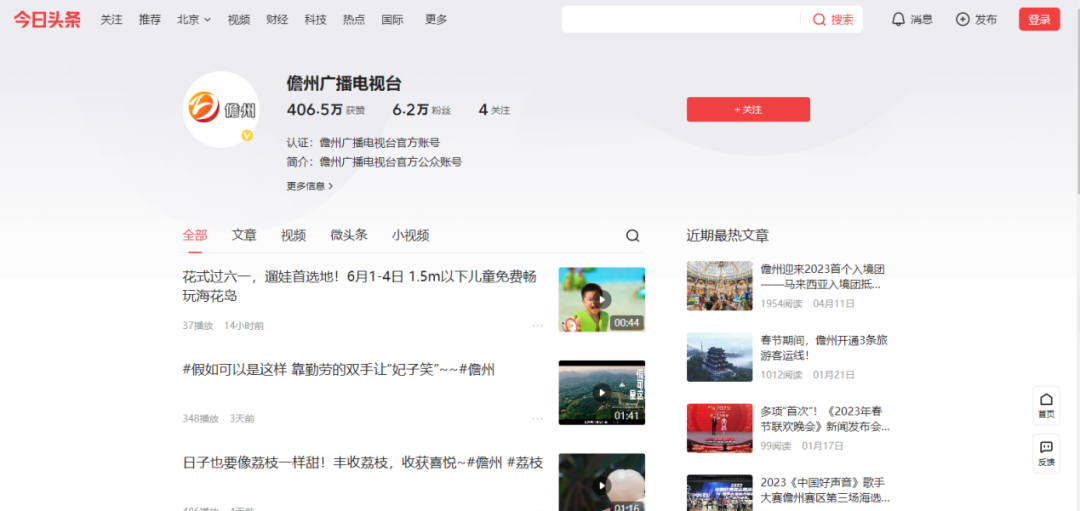Click the 406.5万 获赞 count
This screenshot has height=511, width=1080.
[x=326, y=110]
